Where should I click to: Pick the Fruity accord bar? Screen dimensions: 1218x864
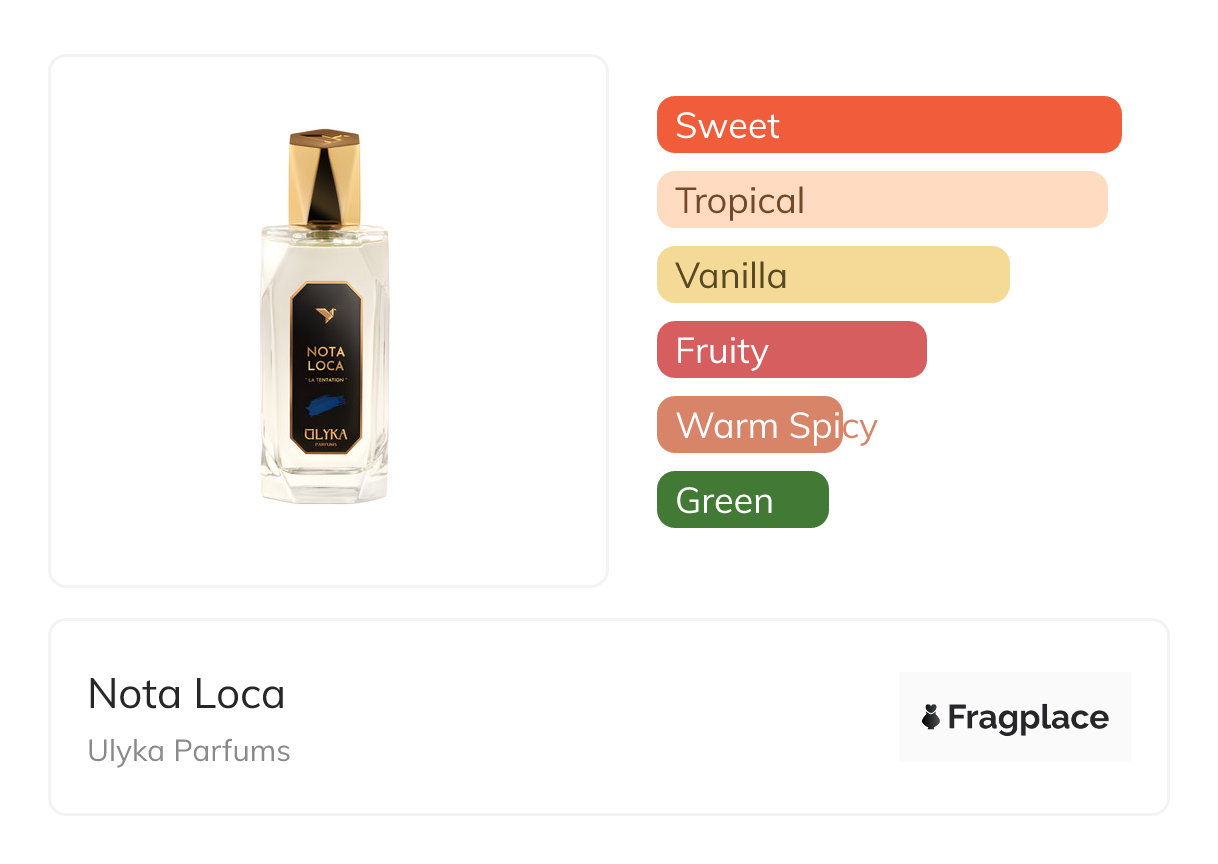click(x=791, y=350)
